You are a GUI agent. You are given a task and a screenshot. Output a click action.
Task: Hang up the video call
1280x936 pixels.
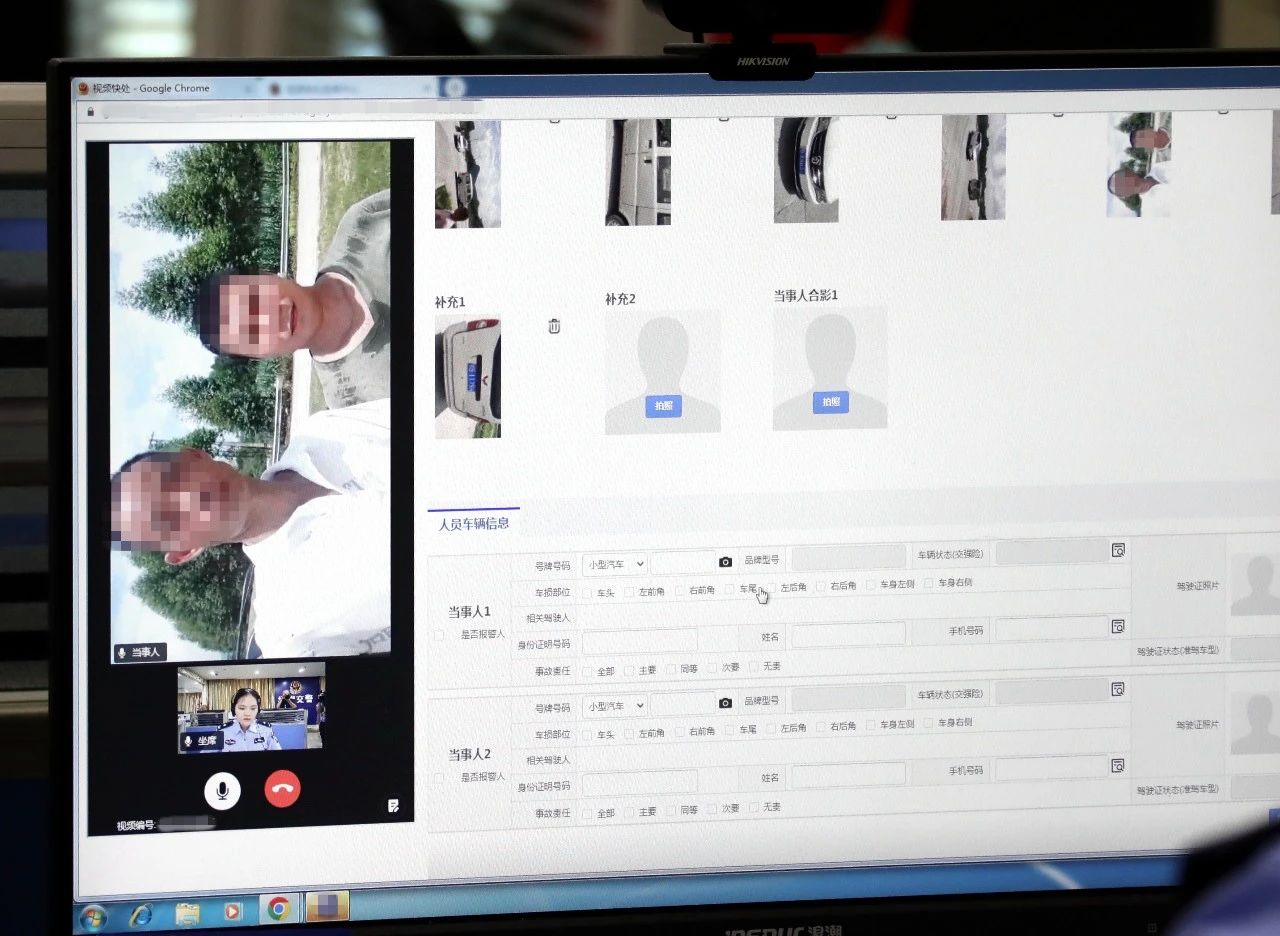tap(282, 789)
